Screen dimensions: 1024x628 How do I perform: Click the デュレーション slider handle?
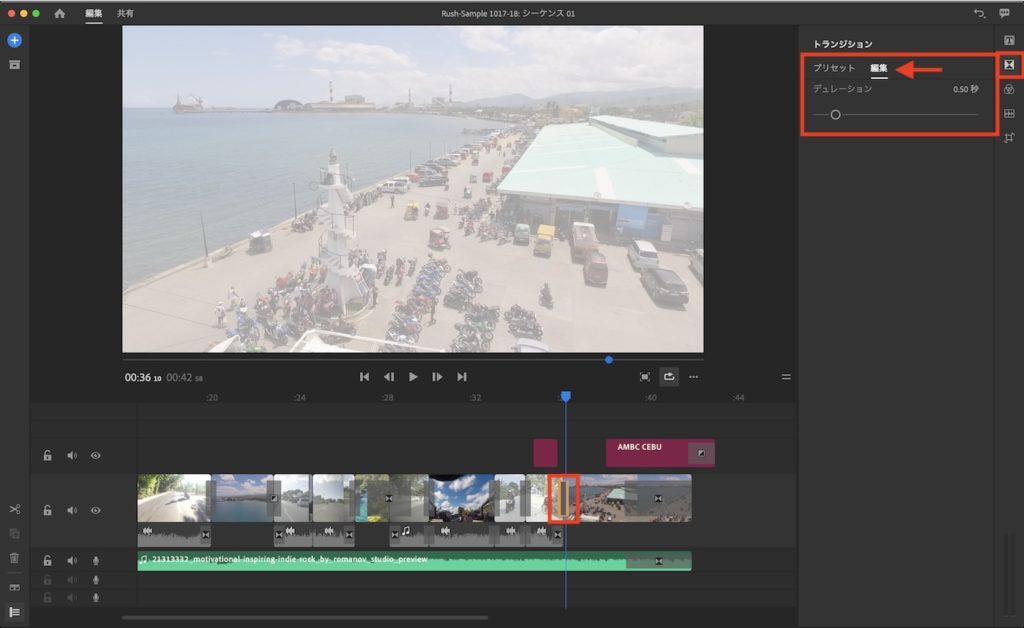coord(835,115)
